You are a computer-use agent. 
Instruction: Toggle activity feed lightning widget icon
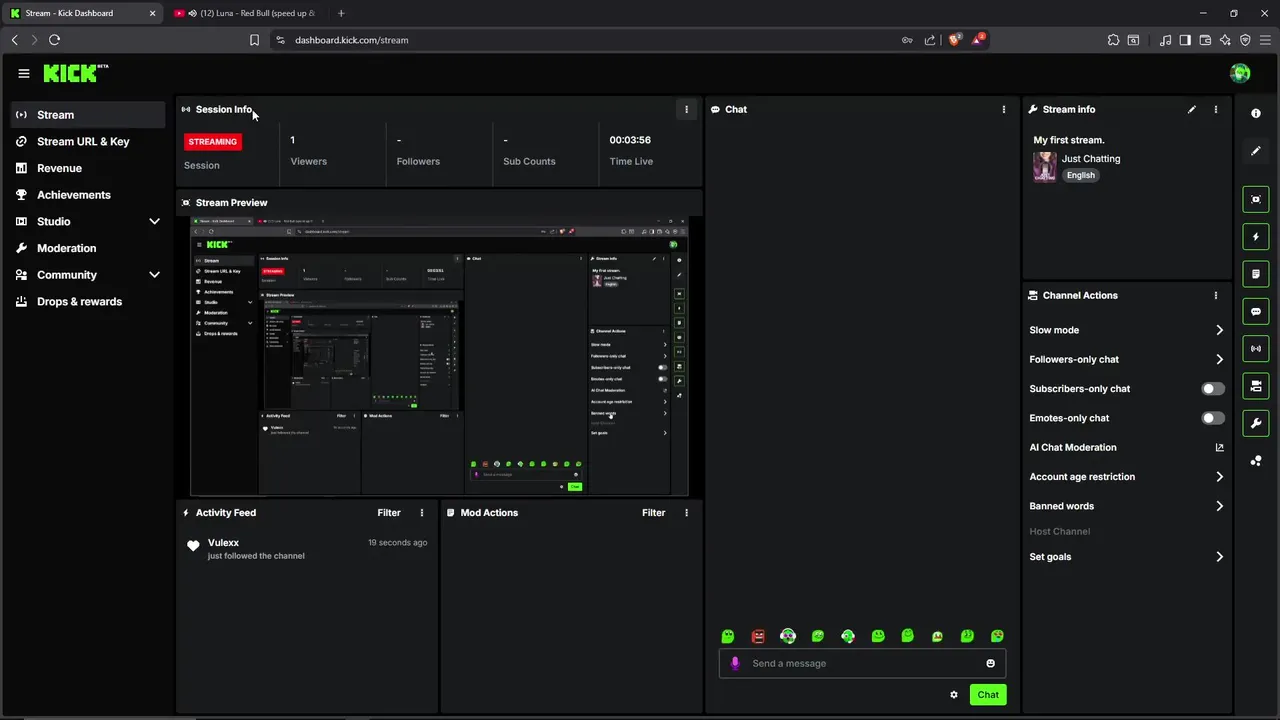click(1256, 237)
